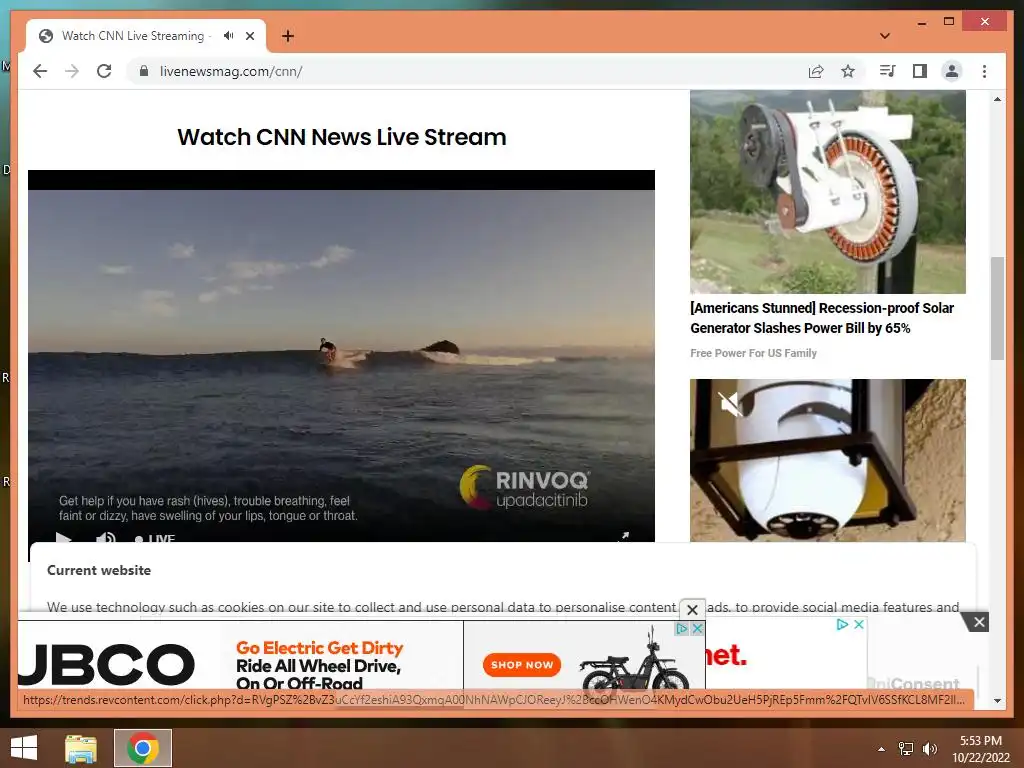1024x768 pixels.
Task: Open the solar generator ad image
Action: pos(827,192)
